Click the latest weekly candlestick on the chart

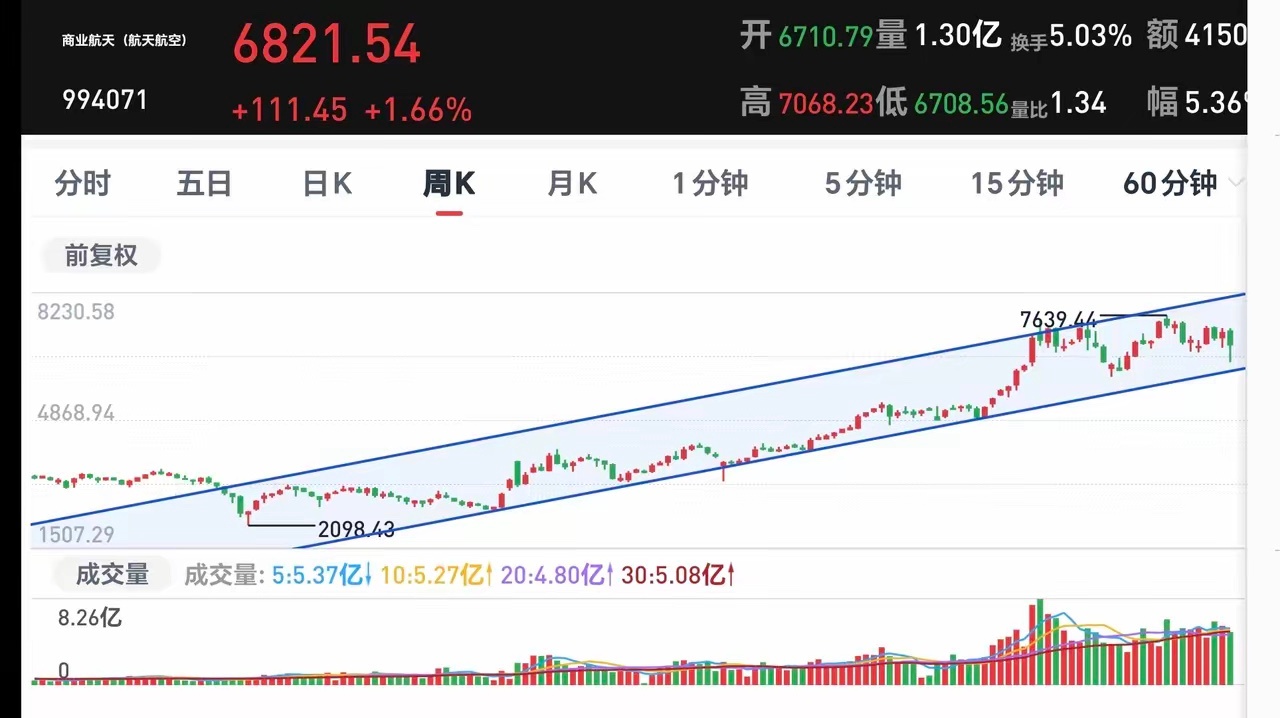tap(1231, 346)
